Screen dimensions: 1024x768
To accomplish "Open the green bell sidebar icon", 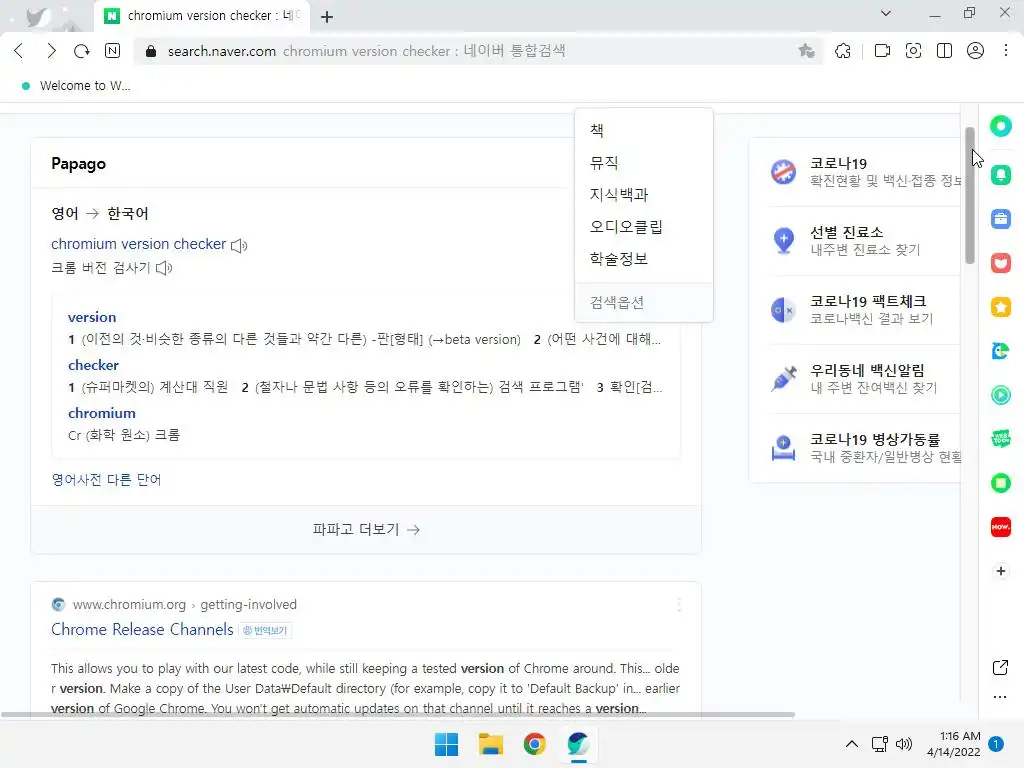I will [1000, 174].
